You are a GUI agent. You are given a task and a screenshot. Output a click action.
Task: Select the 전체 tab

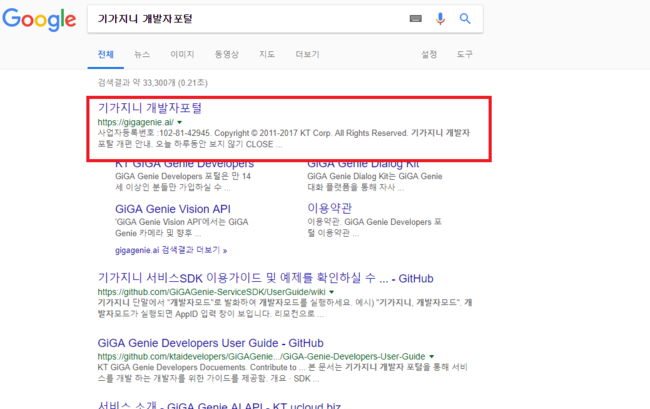coord(105,54)
